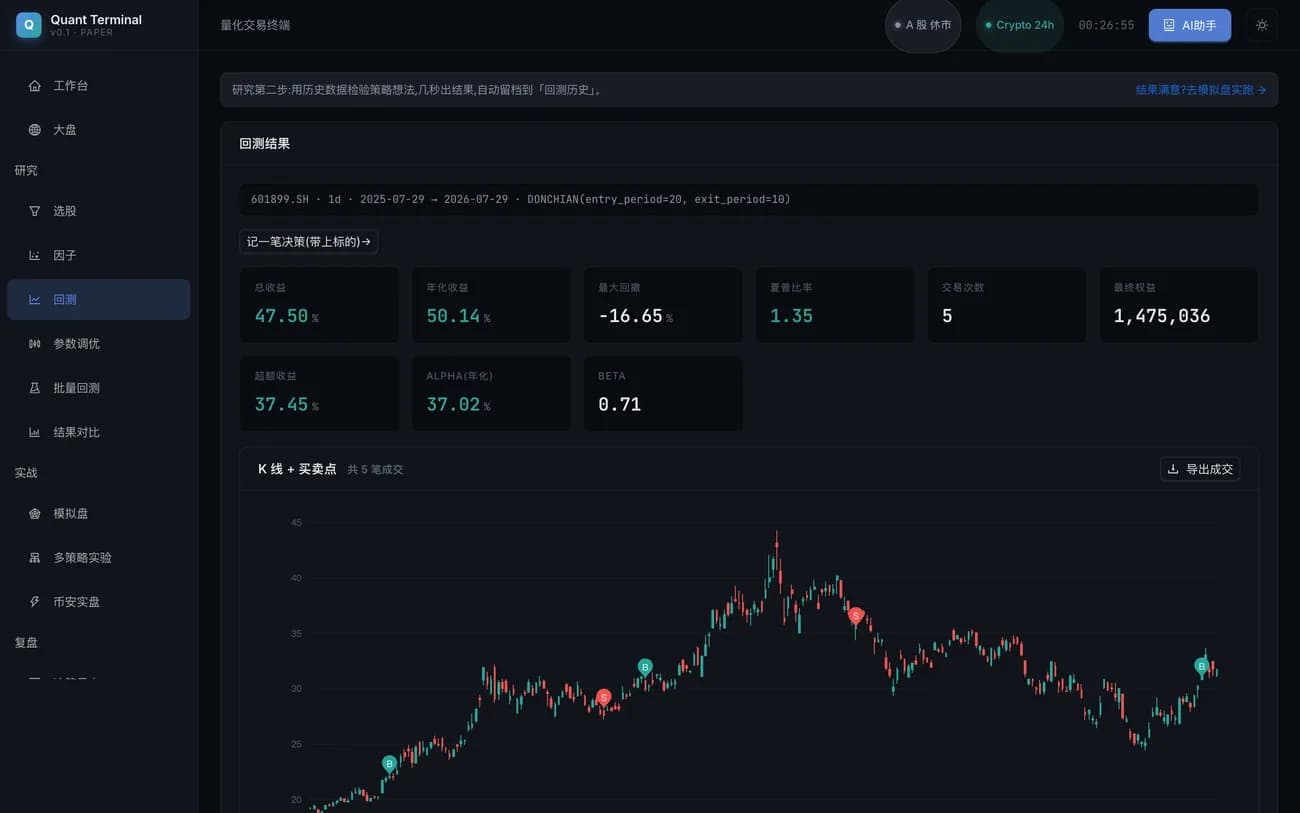Click the 币安实盘 lightning icon

(35, 602)
